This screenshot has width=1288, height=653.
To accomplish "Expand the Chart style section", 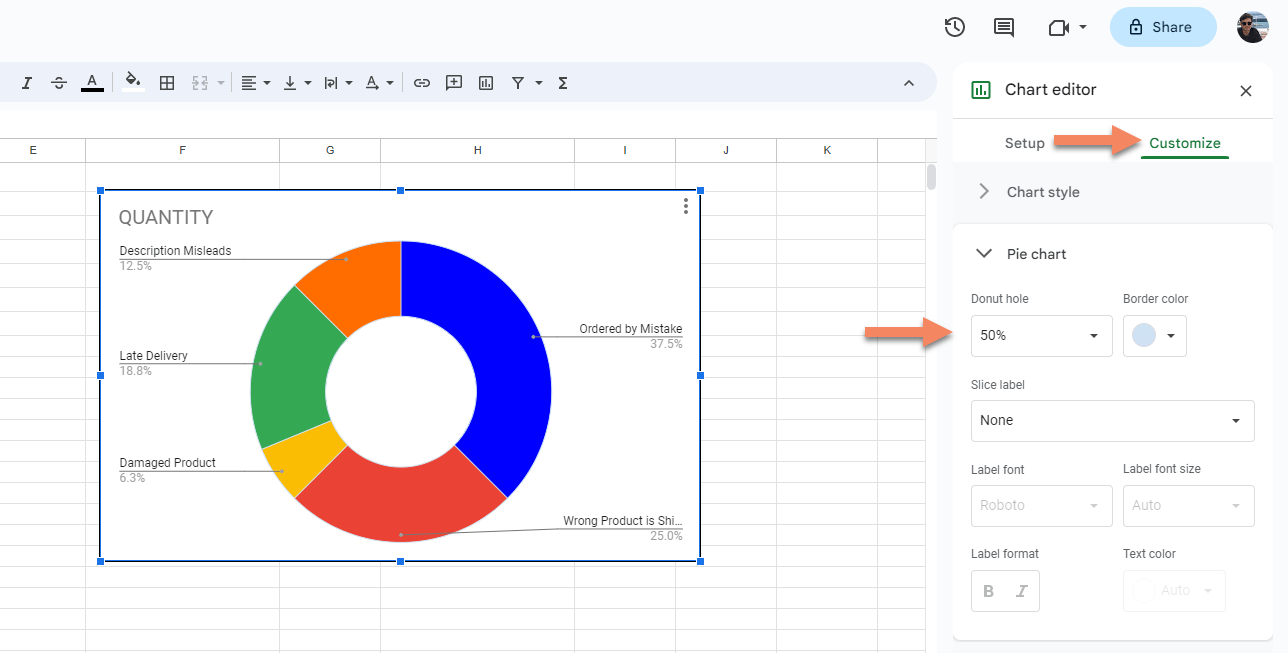I will pos(1044,192).
